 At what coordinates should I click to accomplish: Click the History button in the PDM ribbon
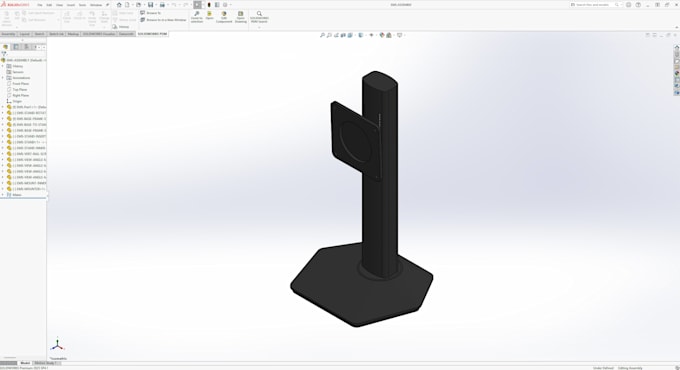point(121,27)
